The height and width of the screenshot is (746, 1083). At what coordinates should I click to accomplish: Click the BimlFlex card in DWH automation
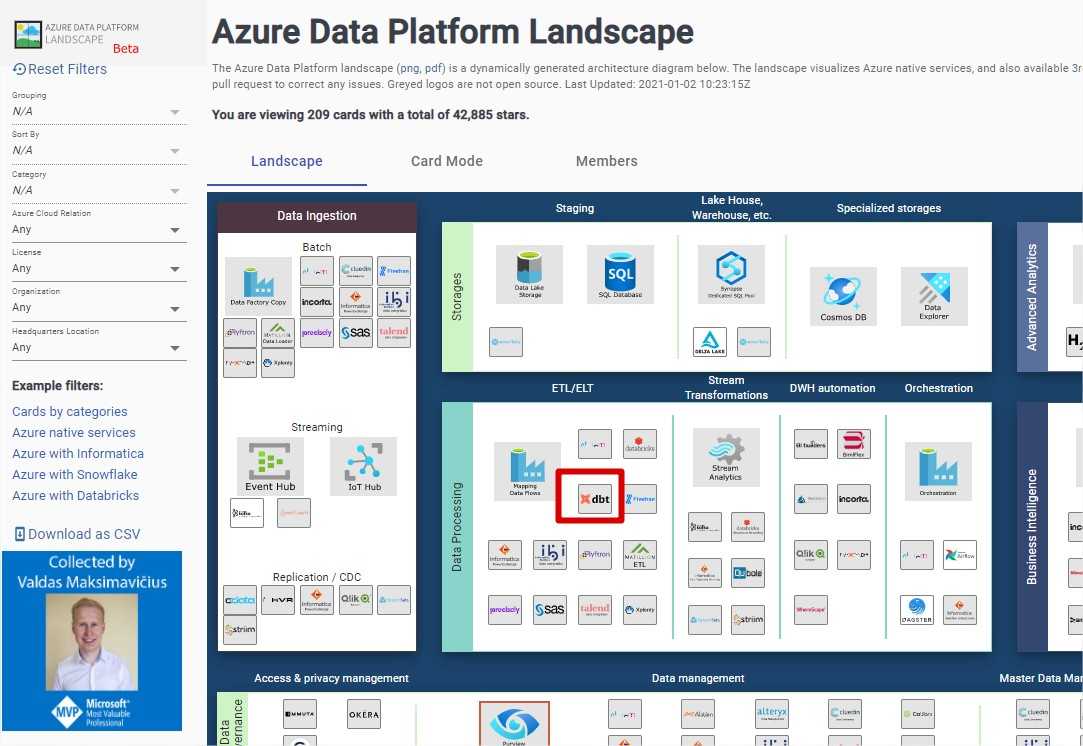pyautogui.click(x=854, y=444)
